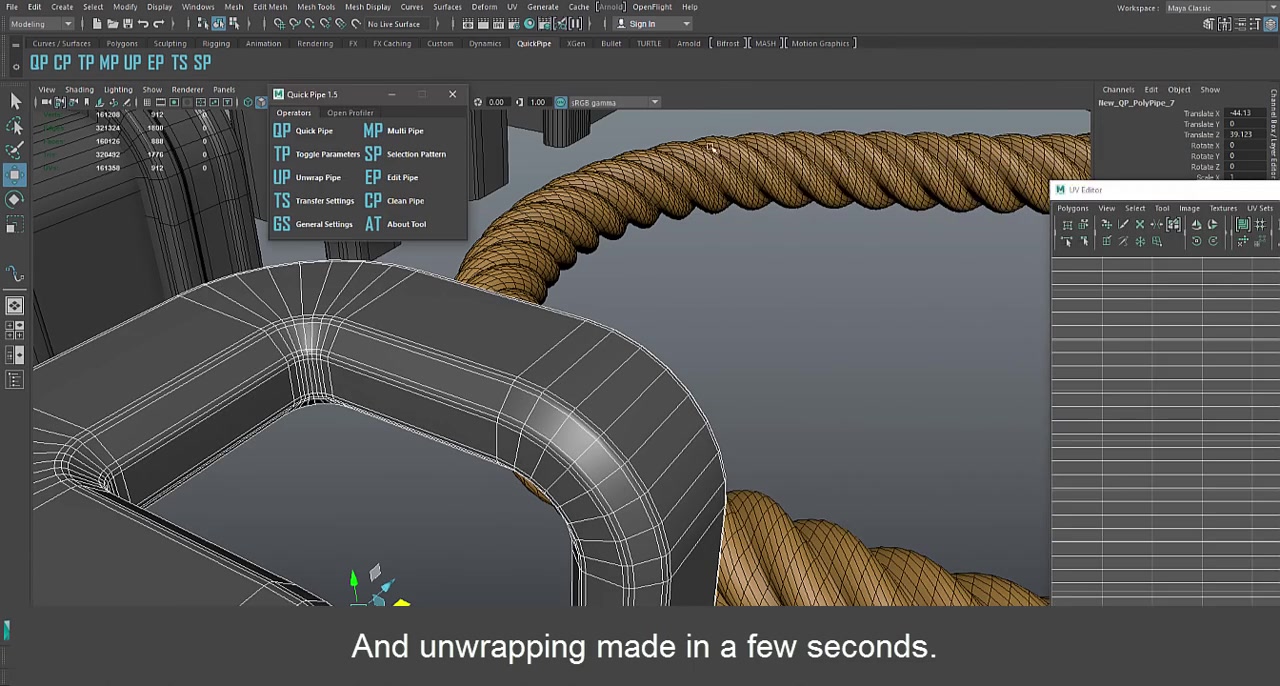Click the Unwrap Pipe operator icon
This screenshot has height=686, width=1280.
282,178
